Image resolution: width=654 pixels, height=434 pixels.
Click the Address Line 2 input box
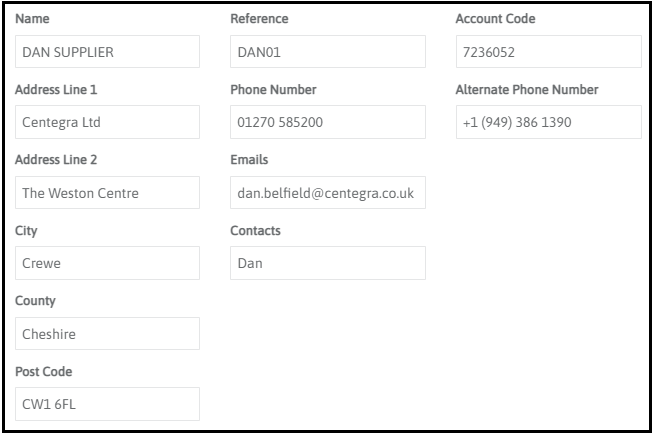click(107, 193)
